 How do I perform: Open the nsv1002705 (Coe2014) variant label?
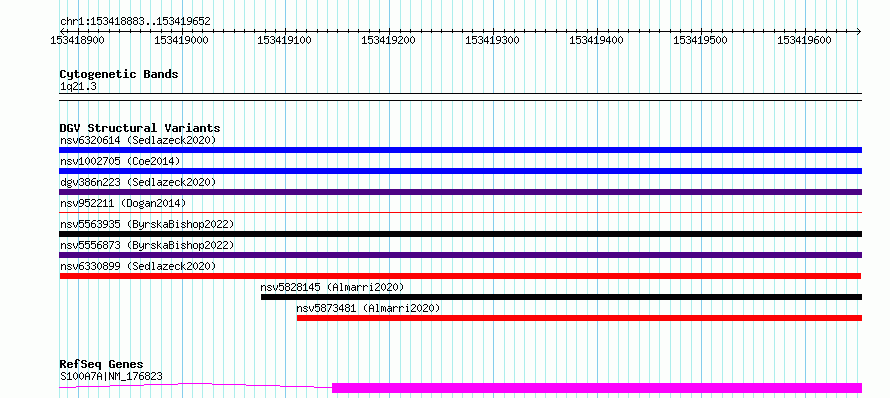pyautogui.click(x=120, y=161)
